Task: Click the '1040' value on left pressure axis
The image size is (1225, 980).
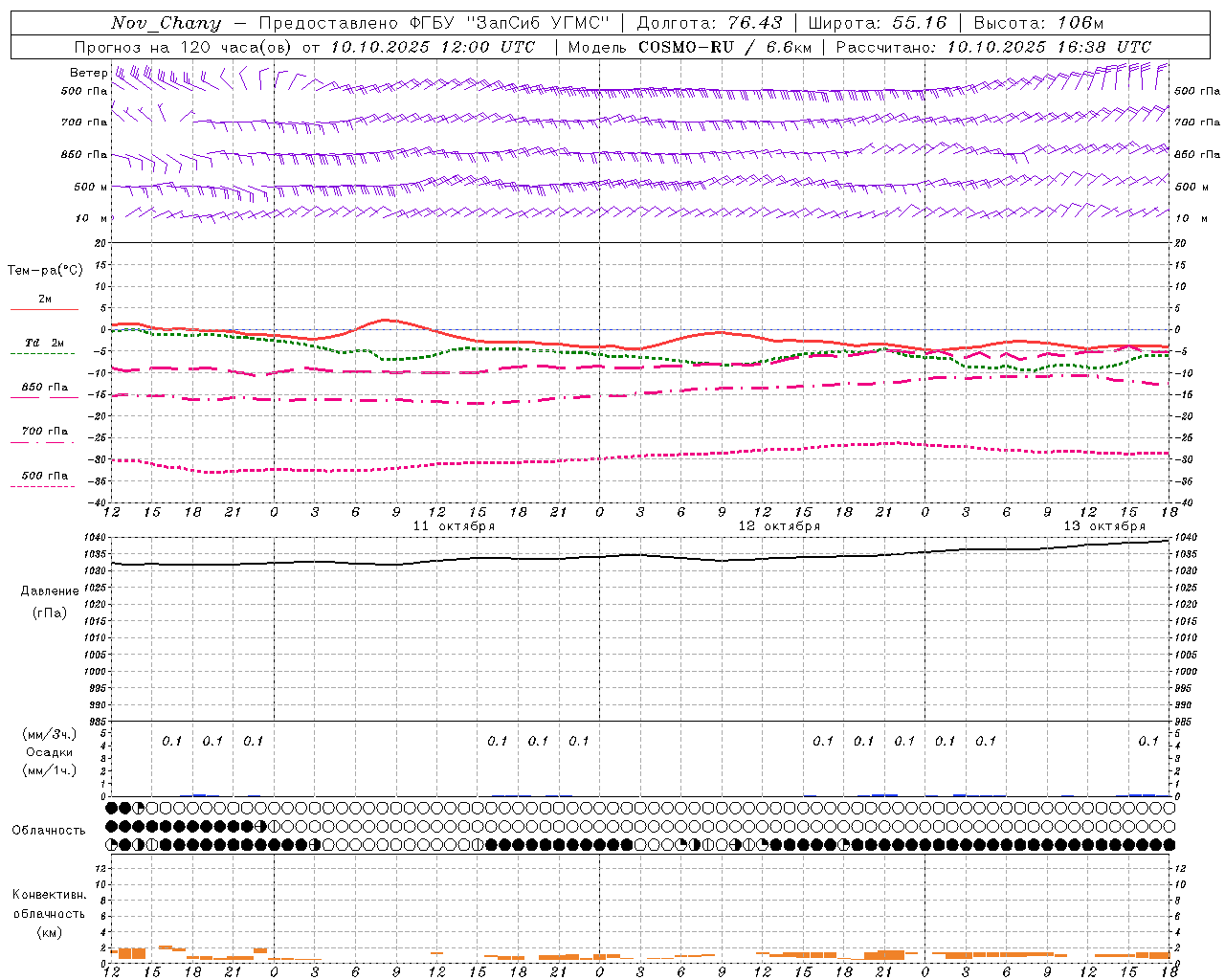Action: (x=94, y=538)
